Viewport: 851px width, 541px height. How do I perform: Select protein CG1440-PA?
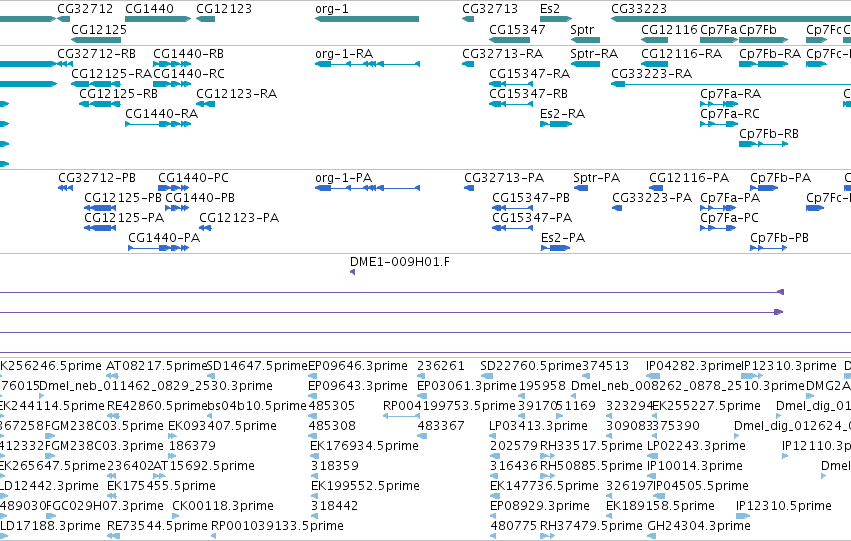tap(164, 238)
